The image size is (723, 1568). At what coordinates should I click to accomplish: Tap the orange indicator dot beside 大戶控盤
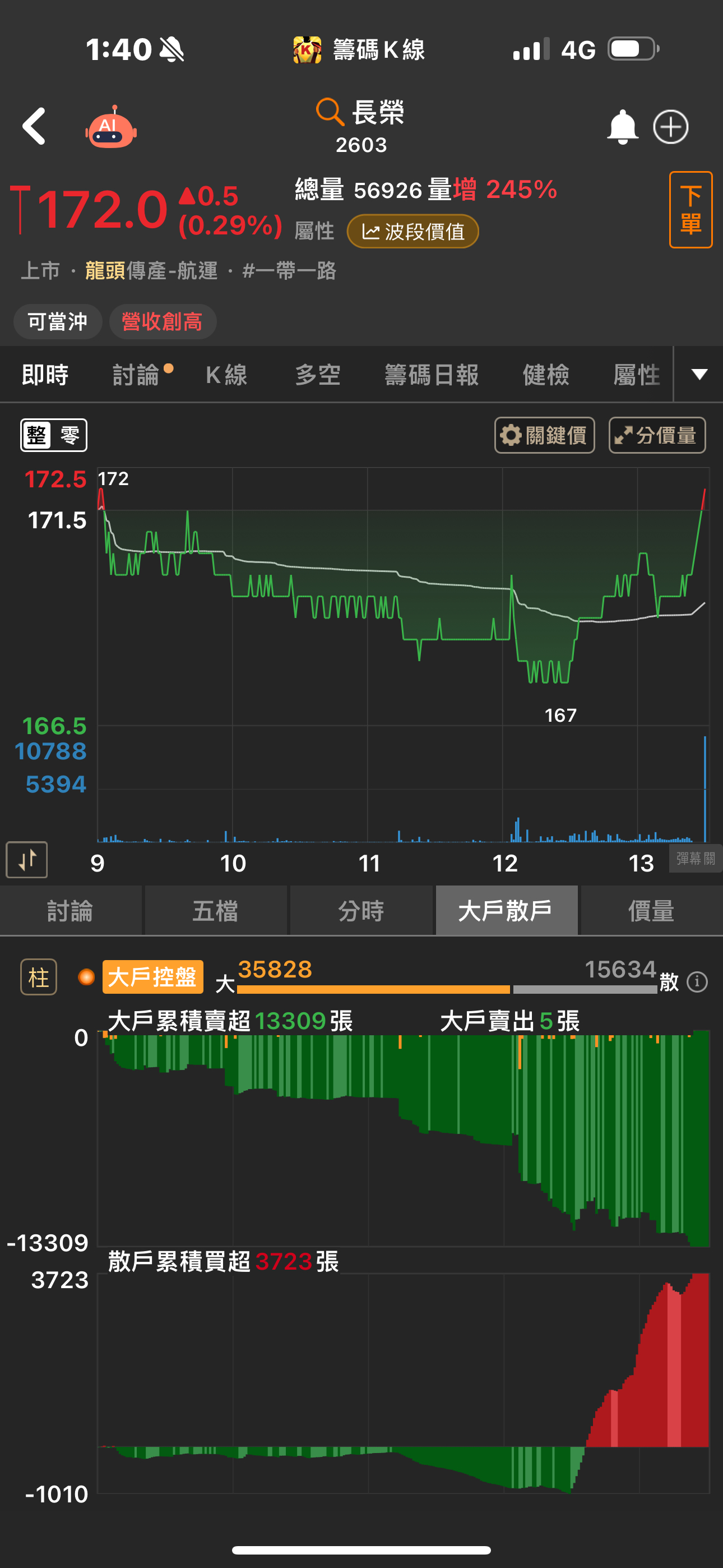tap(86, 977)
